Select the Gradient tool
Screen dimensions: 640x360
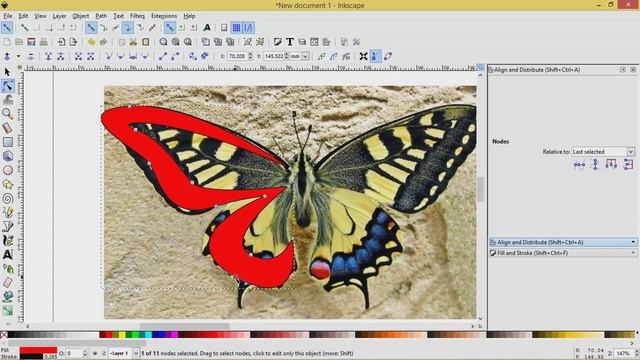(7, 311)
